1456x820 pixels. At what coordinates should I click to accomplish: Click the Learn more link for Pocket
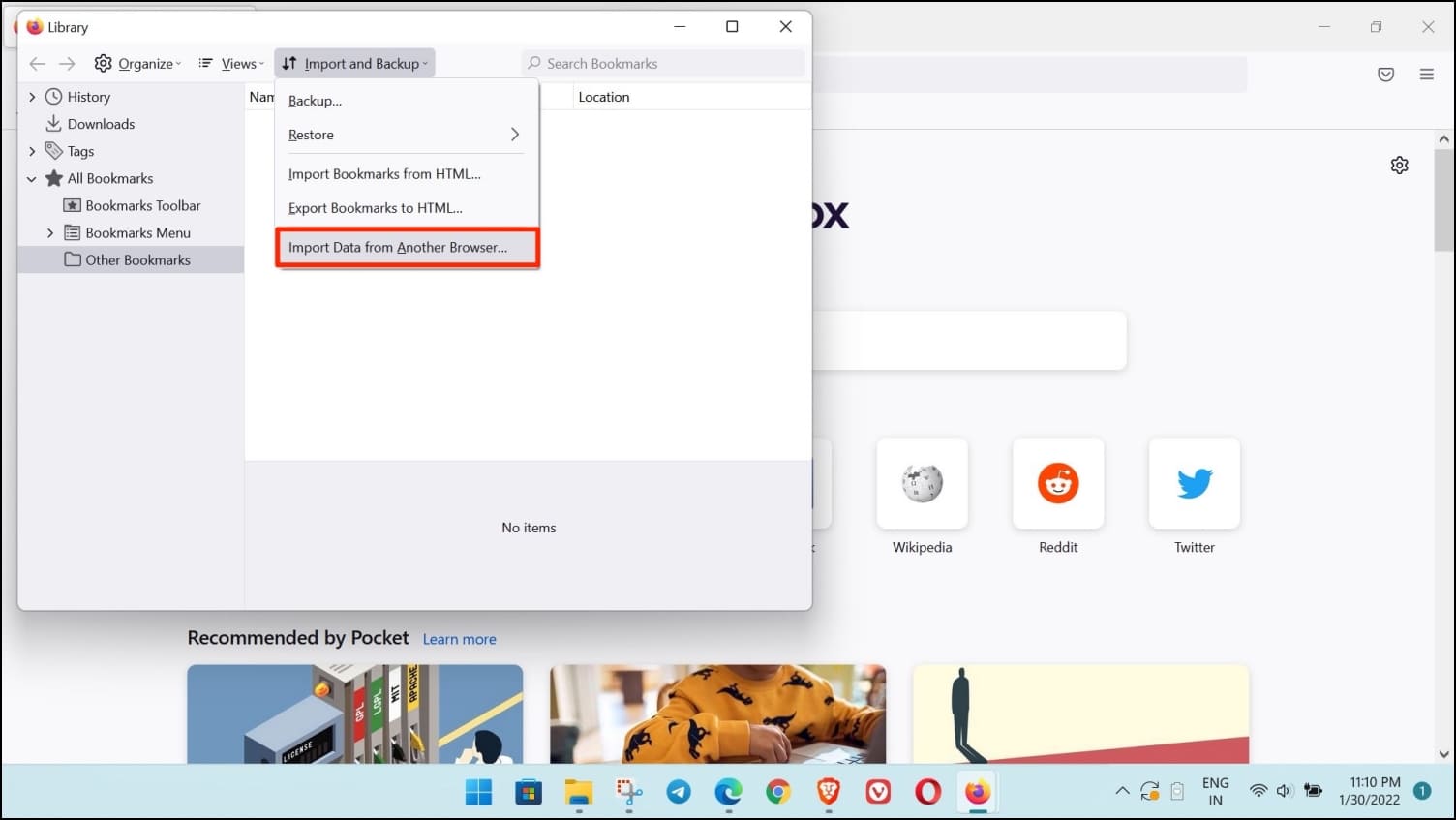(x=459, y=639)
